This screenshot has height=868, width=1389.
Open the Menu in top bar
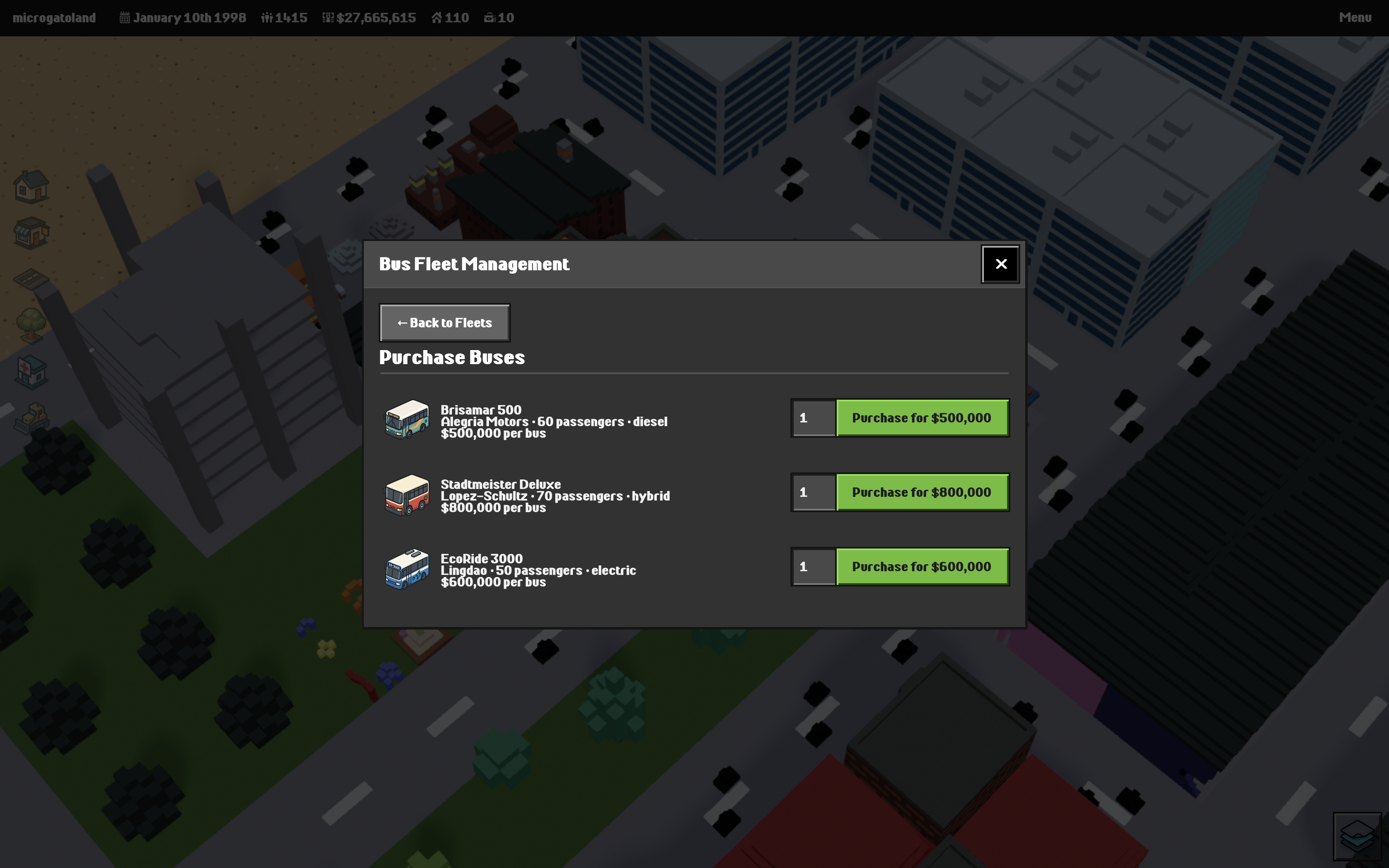click(x=1355, y=18)
